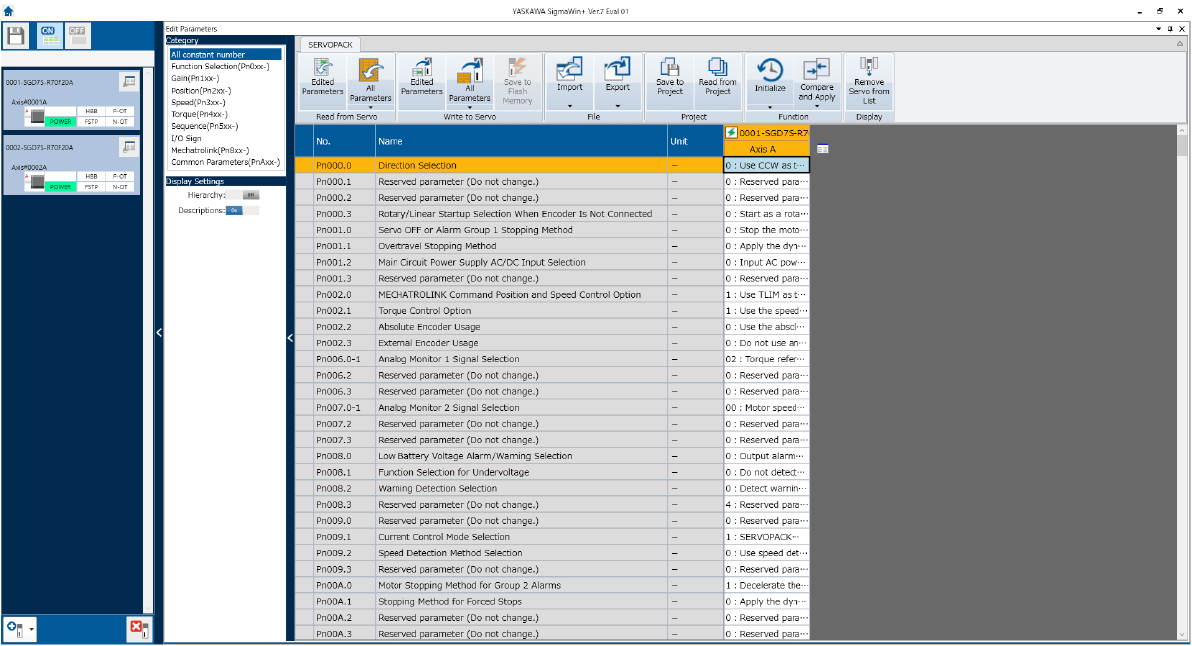Click Edited Parameters under Write to Servo
This screenshot has width=1192, height=646.
tap(421, 76)
